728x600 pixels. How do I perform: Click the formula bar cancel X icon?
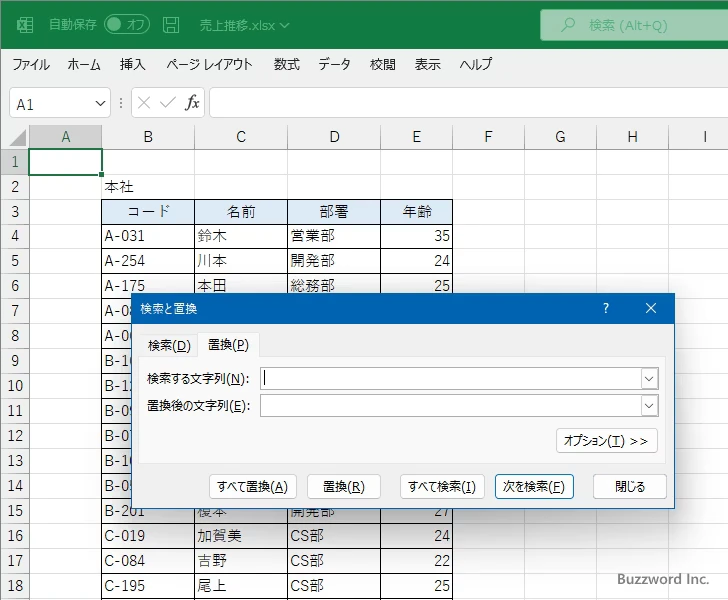(144, 103)
